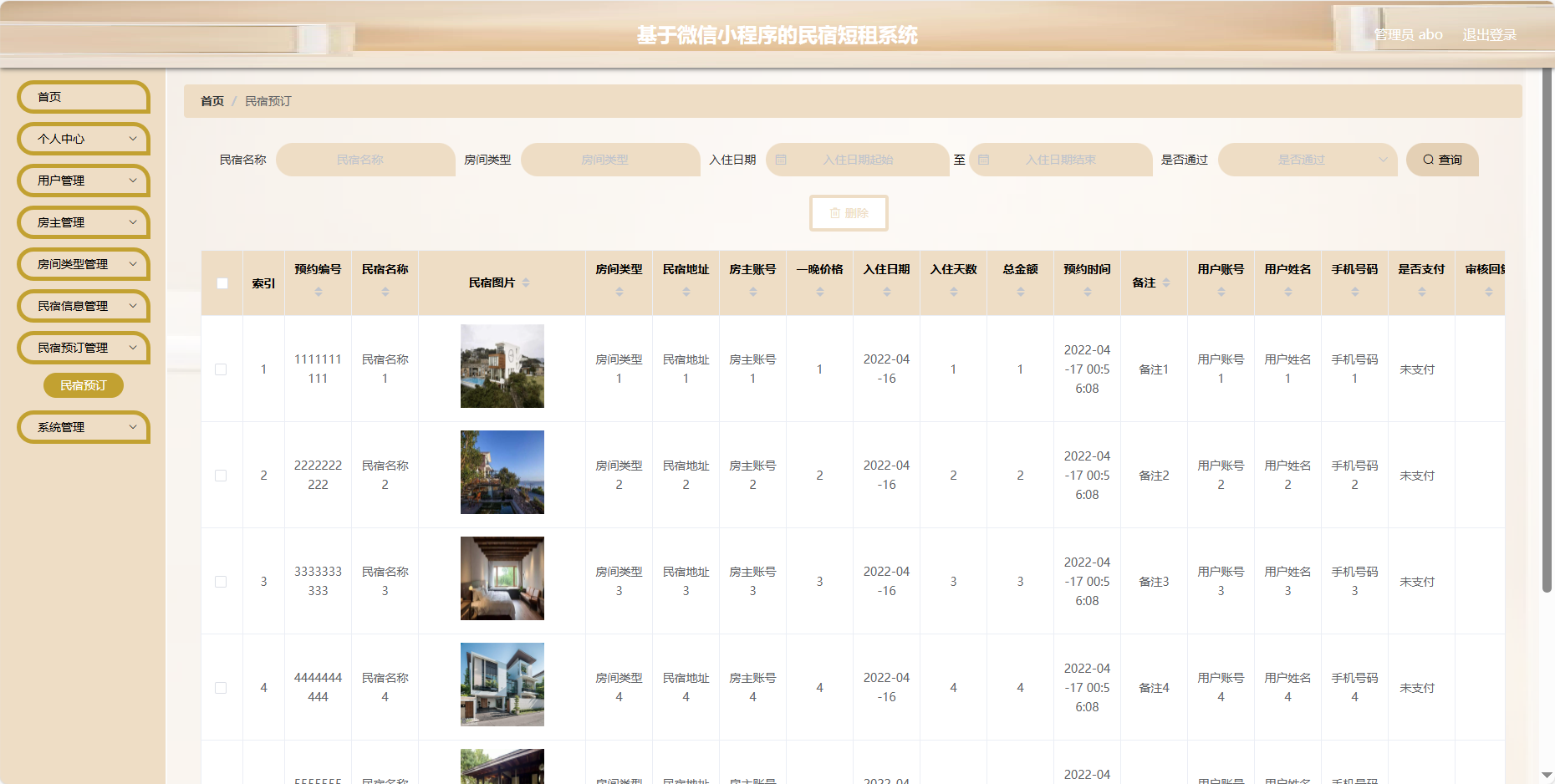1555x784 pixels.
Task: Click calendar icon in 入住日期起始 field
Action: pyautogui.click(x=781, y=160)
